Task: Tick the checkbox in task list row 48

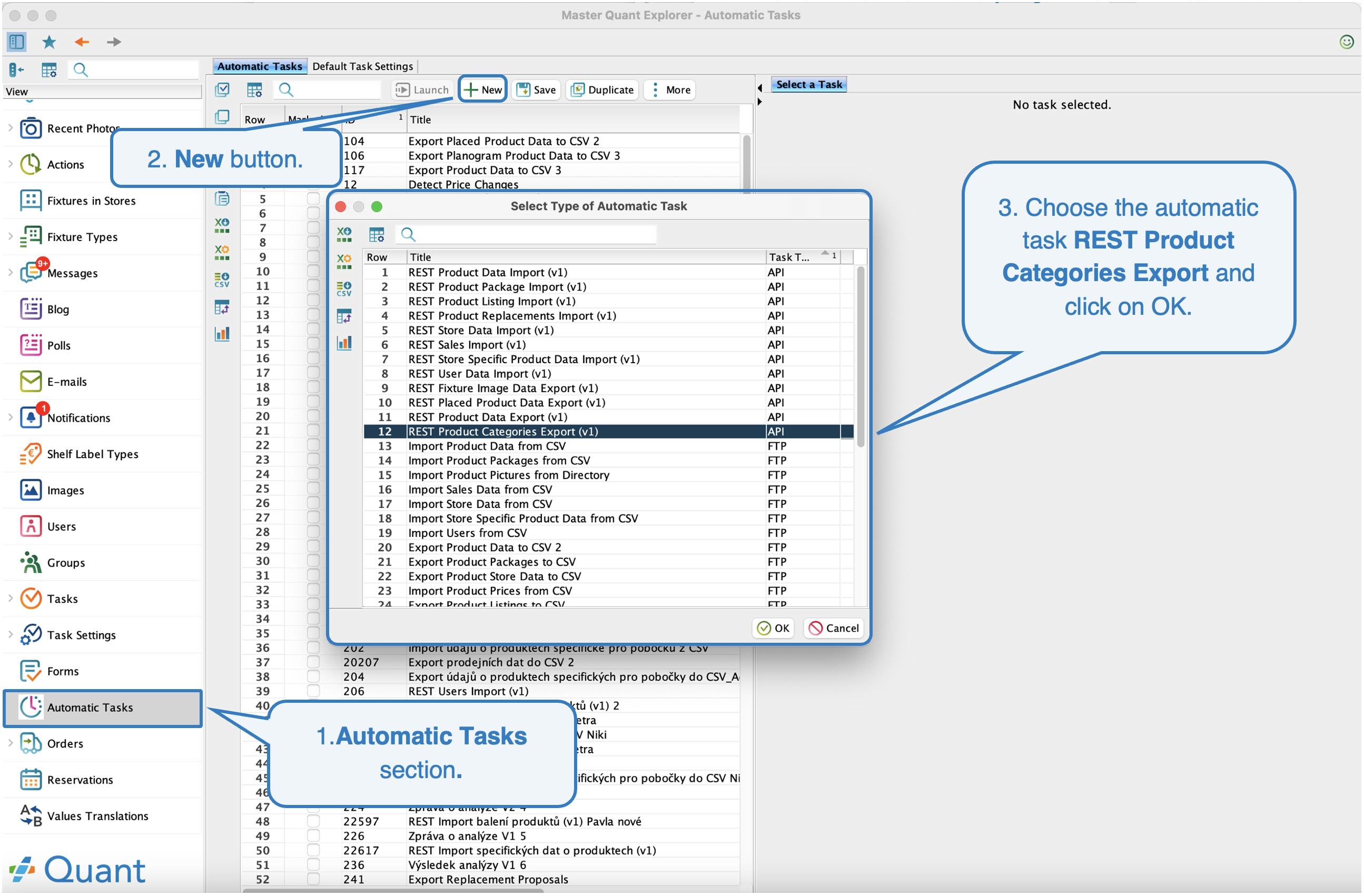Action: pos(313,821)
